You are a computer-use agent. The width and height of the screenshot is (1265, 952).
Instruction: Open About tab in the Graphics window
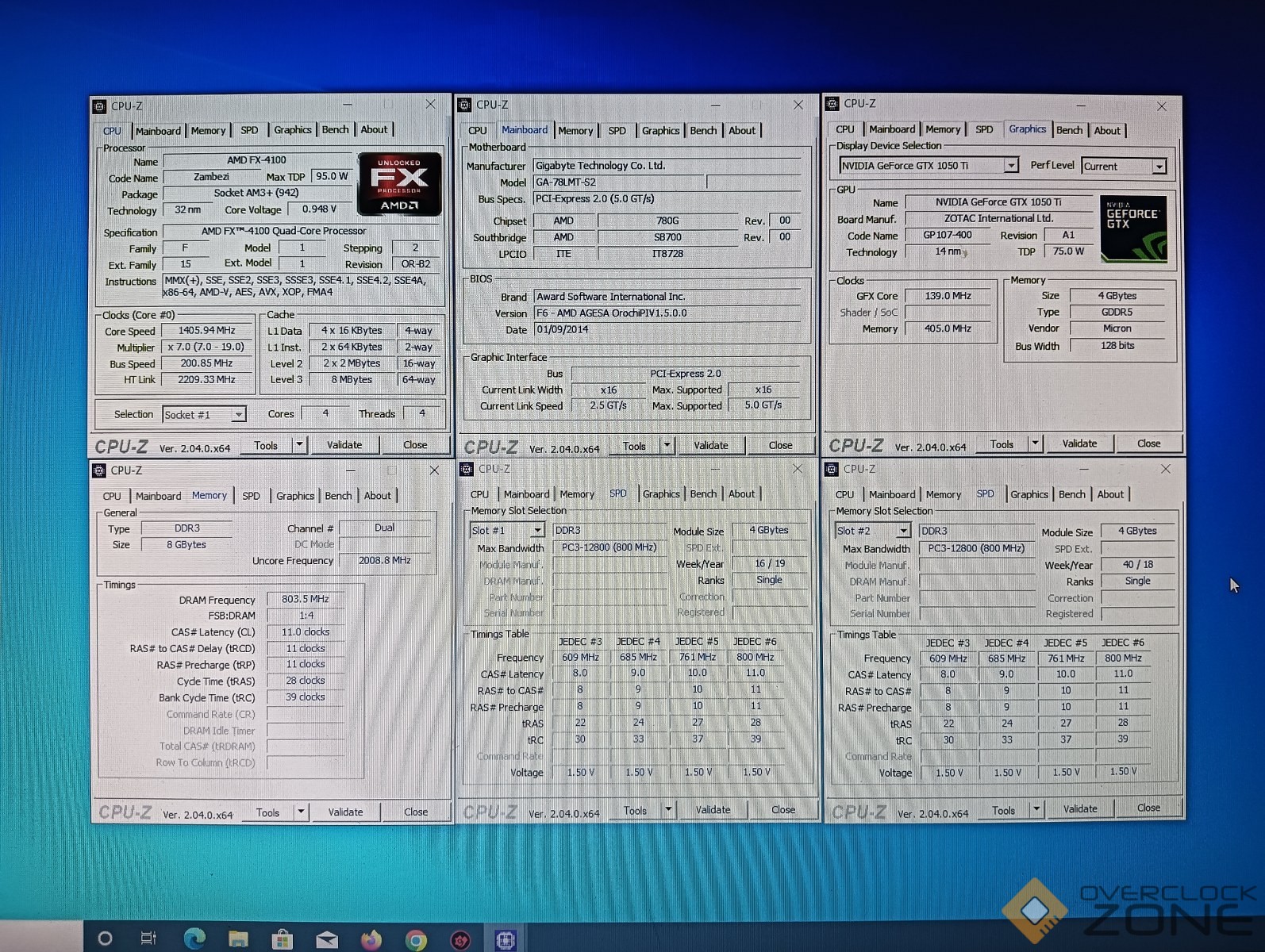coord(1106,130)
